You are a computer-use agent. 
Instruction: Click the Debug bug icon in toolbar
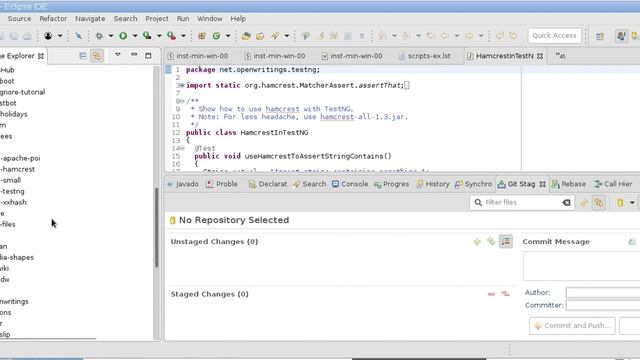[x=99, y=36]
